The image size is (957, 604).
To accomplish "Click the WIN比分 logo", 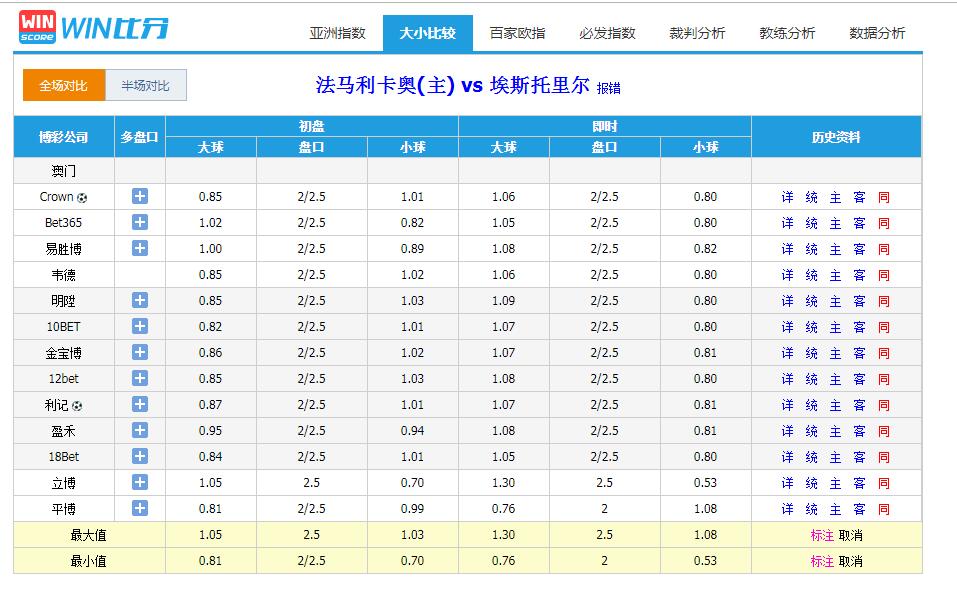I will pos(94,28).
